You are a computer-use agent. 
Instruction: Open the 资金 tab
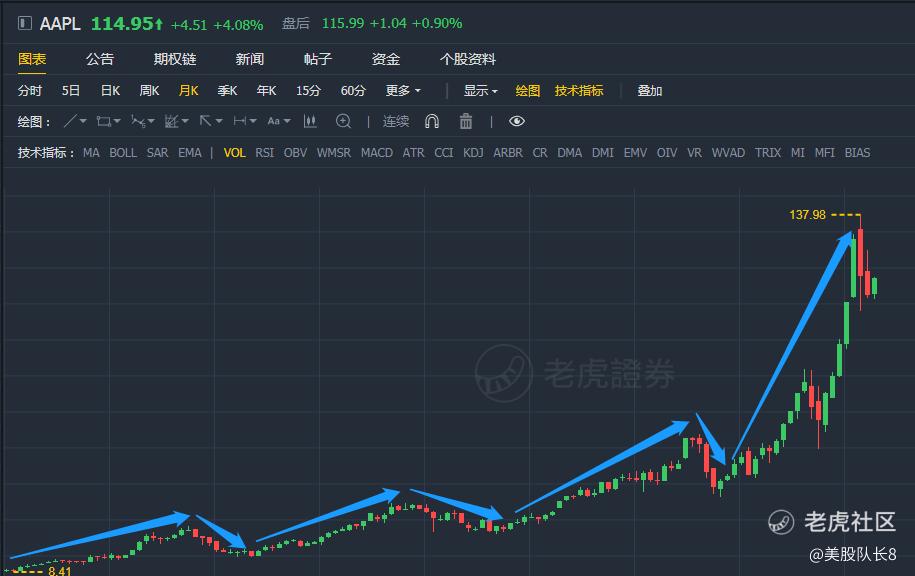(x=386, y=59)
